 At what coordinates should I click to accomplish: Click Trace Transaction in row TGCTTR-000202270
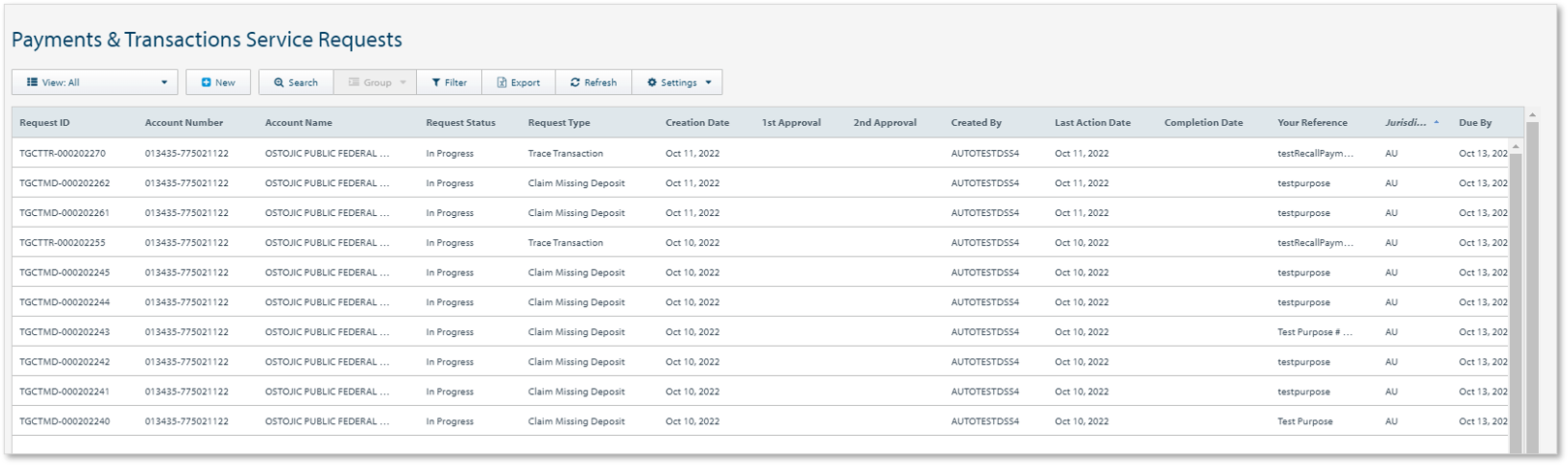(x=565, y=153)
